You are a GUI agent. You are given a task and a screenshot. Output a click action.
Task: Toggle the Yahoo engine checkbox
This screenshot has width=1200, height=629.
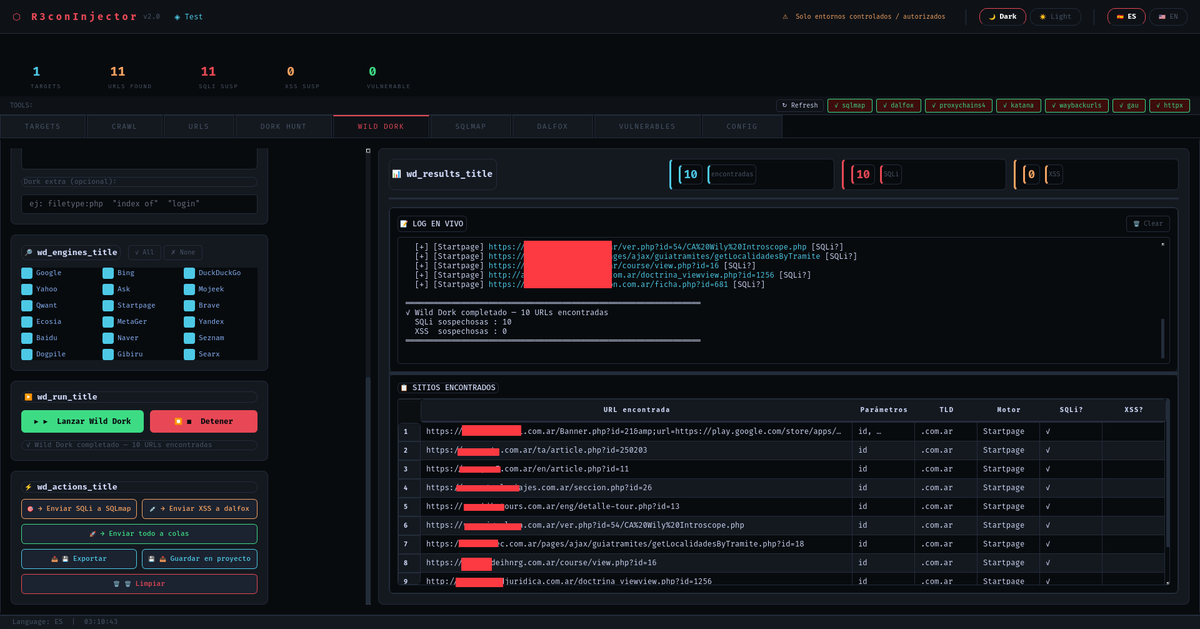27,289
